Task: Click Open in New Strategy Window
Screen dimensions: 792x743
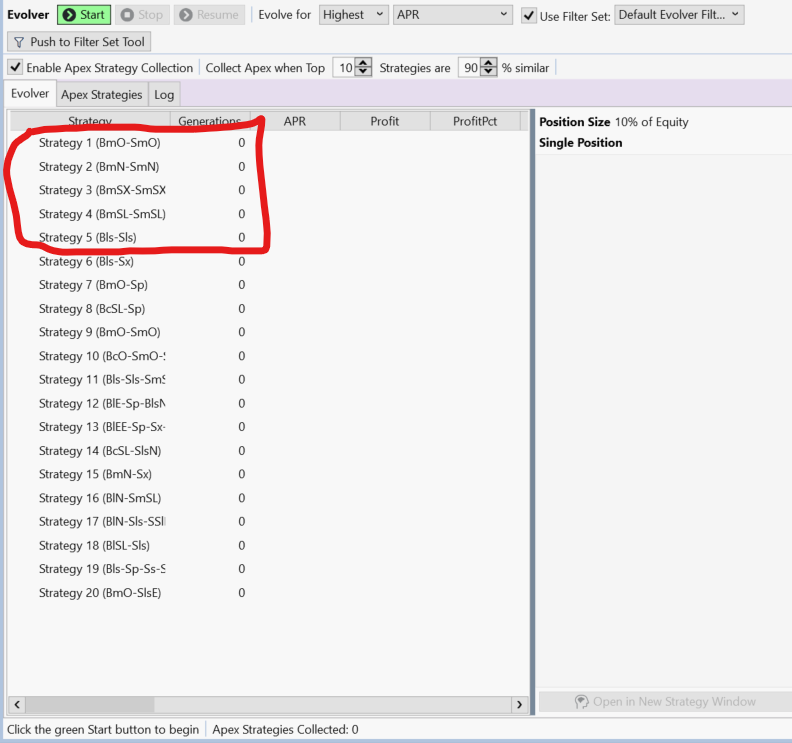Action: [x=664, y=702]
